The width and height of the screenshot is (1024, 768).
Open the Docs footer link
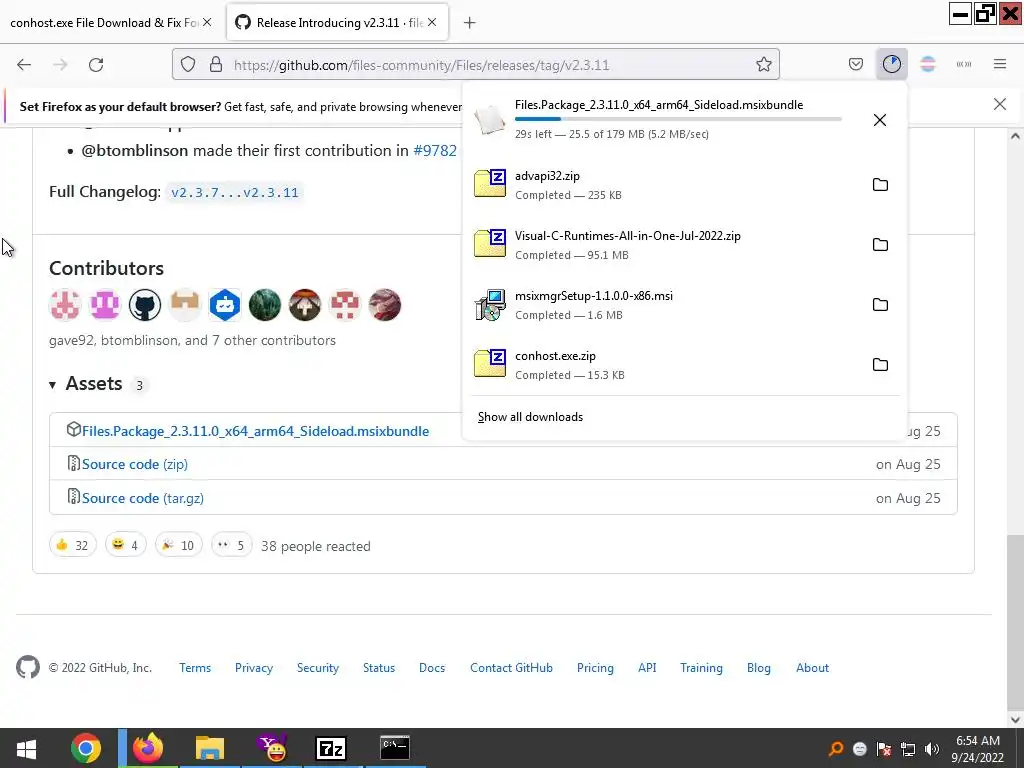(432, 668)
